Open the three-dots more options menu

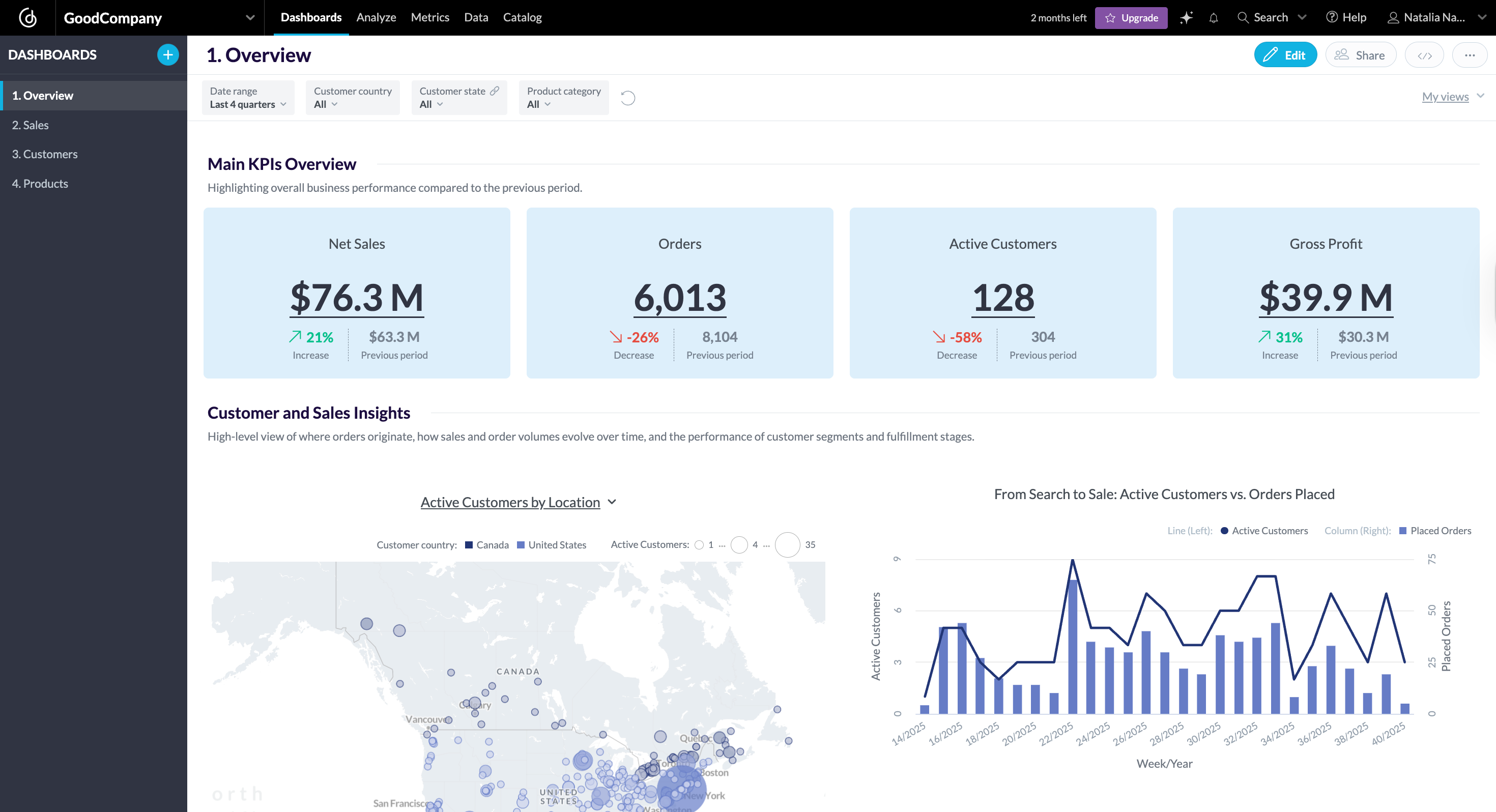pos(1470,55)
